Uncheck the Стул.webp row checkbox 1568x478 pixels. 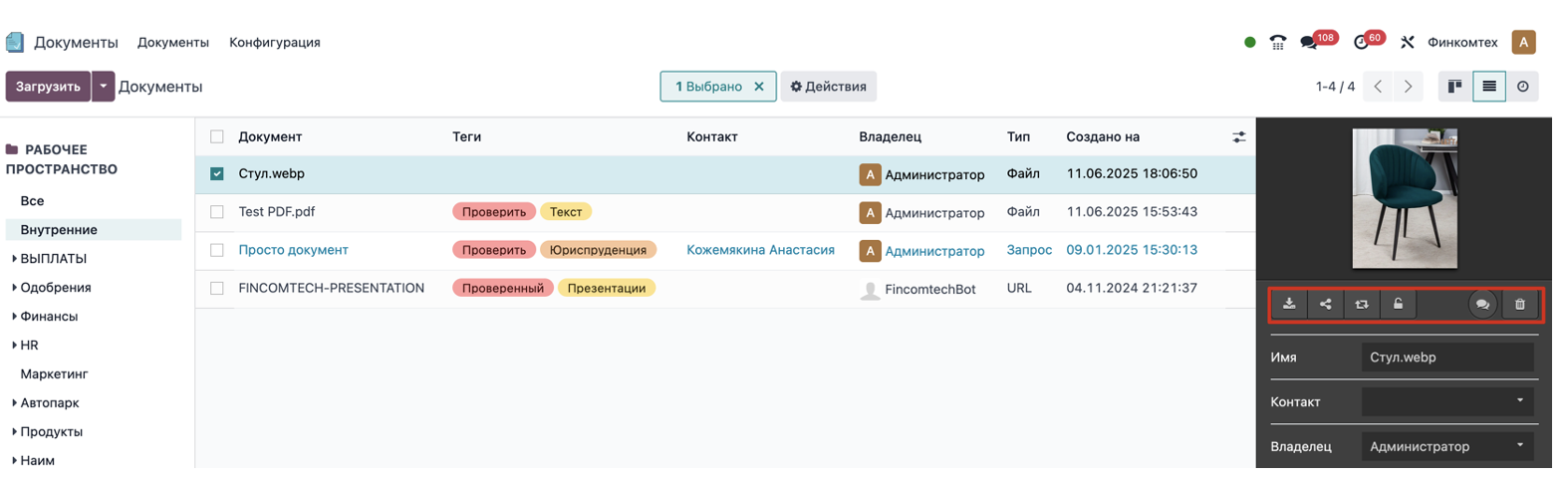pos(217,174)
